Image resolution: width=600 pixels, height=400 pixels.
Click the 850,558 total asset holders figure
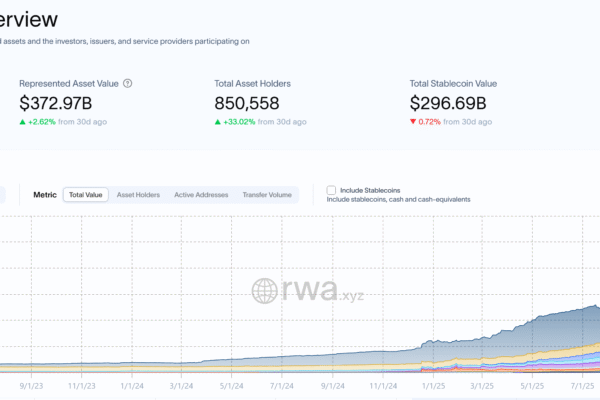[247, 103]
